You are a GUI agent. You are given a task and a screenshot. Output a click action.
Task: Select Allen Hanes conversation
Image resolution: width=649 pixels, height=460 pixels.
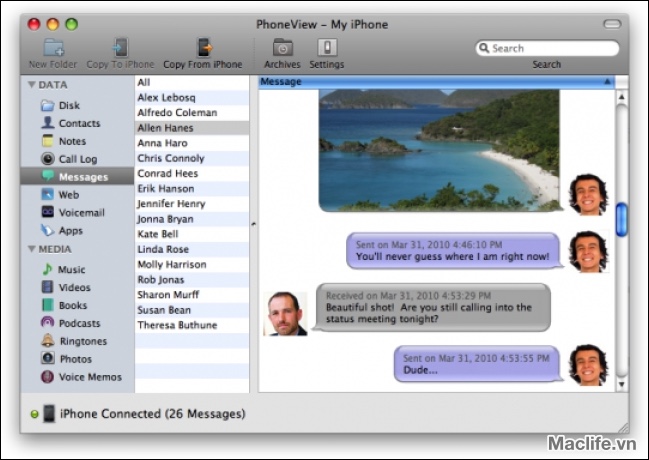pos(192,128)
